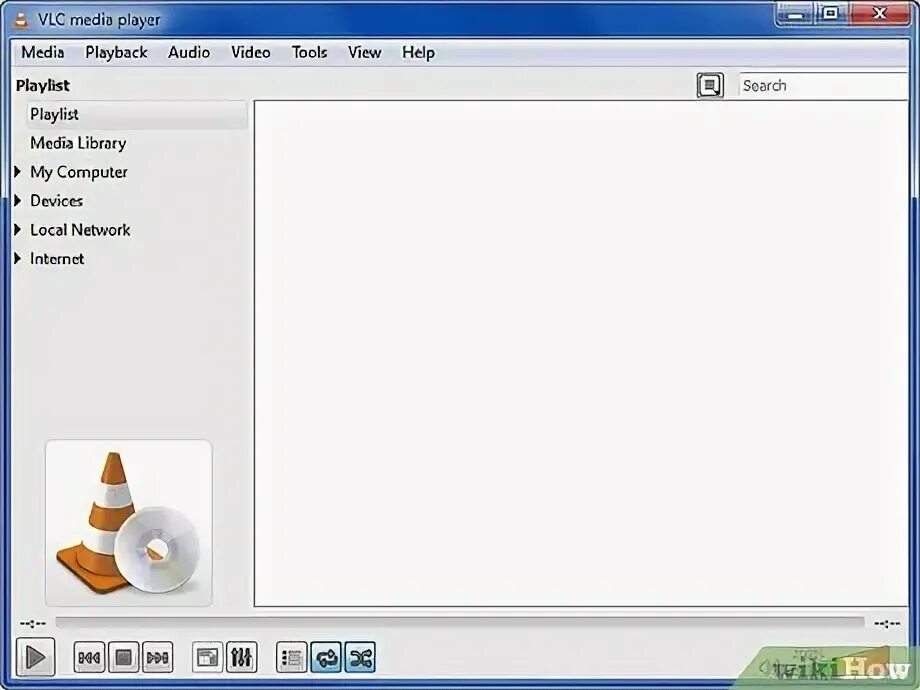This screenshot has width=920, height=690.
Task: Click elapsed time label on left
Action: click(x=33, y=623)
